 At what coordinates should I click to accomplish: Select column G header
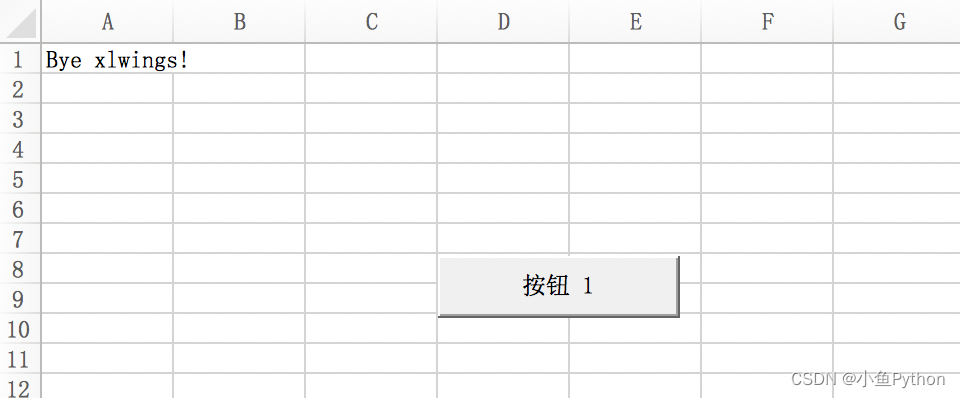pos(897,21)
